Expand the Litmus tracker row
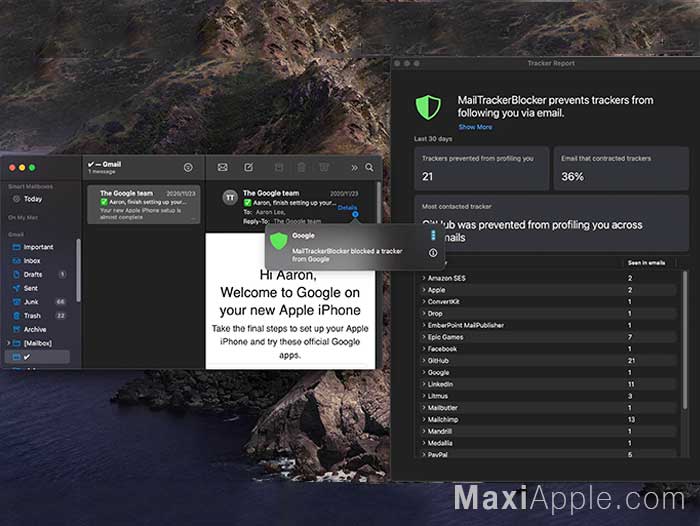This screenshot has height=526, width=700. coord(424,396)
